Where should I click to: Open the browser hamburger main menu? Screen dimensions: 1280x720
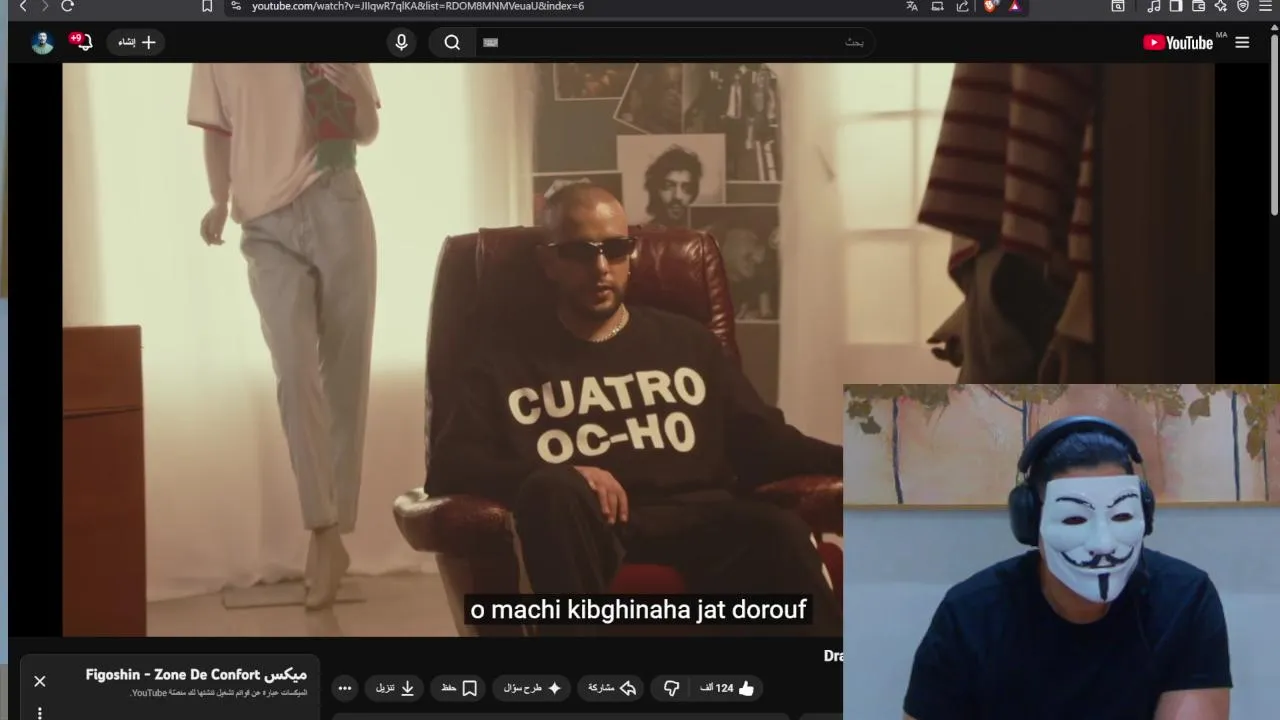[x=1268, y=6]
